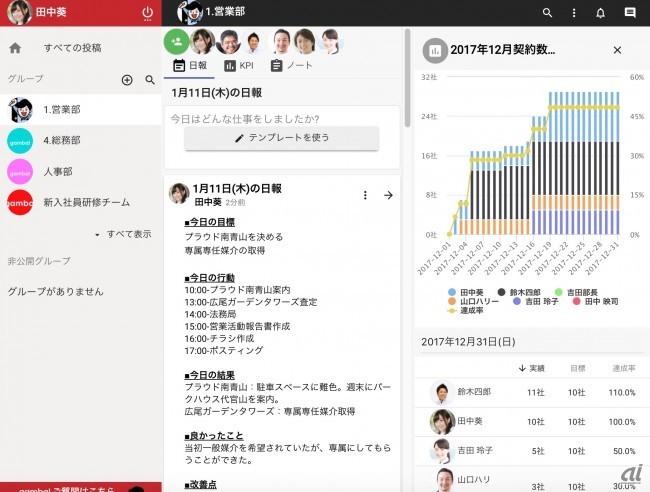Click post author avatar of 田中葵
Image resolution: width=650 pixels, height=492 pixels.
(x=179, y=193)
